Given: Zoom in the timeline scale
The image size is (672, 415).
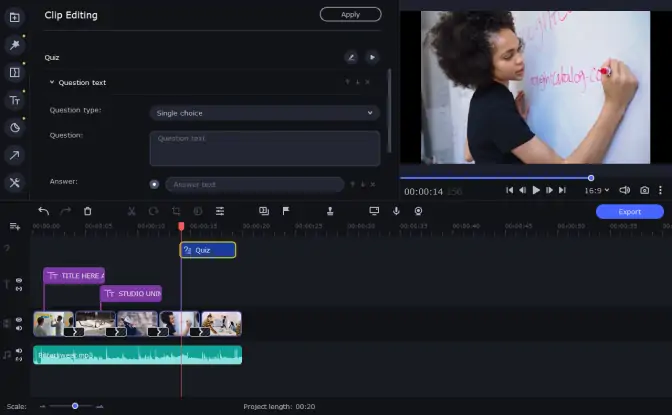Looking at the screenshot, I should click(x=99, y=406).
